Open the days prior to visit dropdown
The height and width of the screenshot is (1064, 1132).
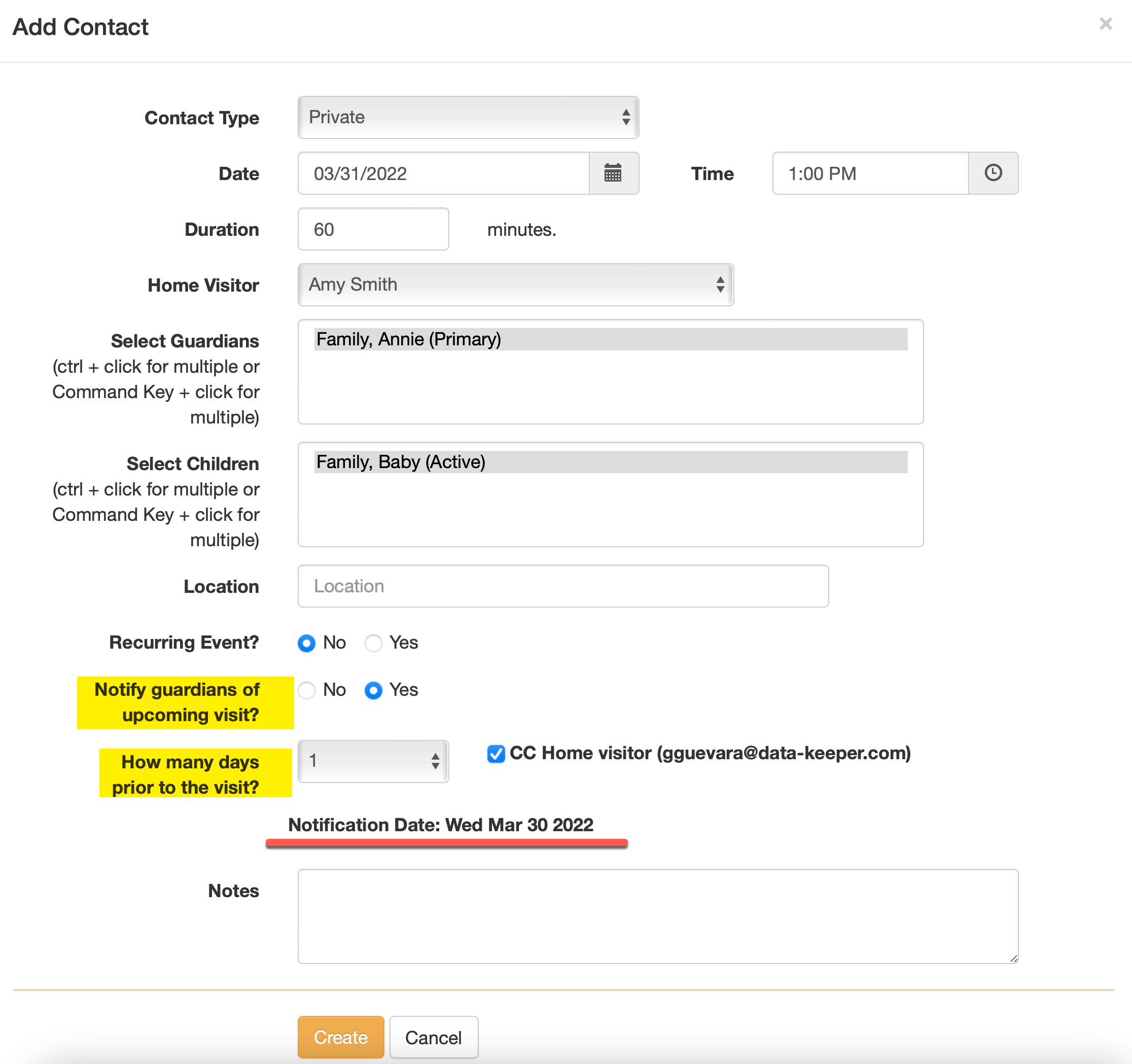tap(373, 761)
